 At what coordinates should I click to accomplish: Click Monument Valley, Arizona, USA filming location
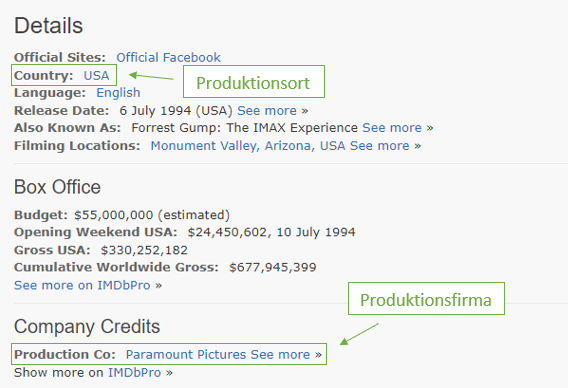[x=248, y=146]
